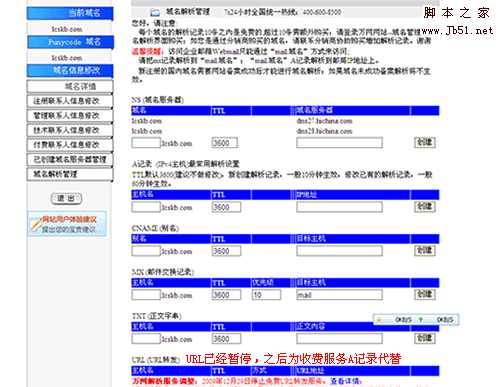Viewport: 500px width, 387px height.
Task: Open 已创建域名服务器管理 in sidebar
Action: 70,160
